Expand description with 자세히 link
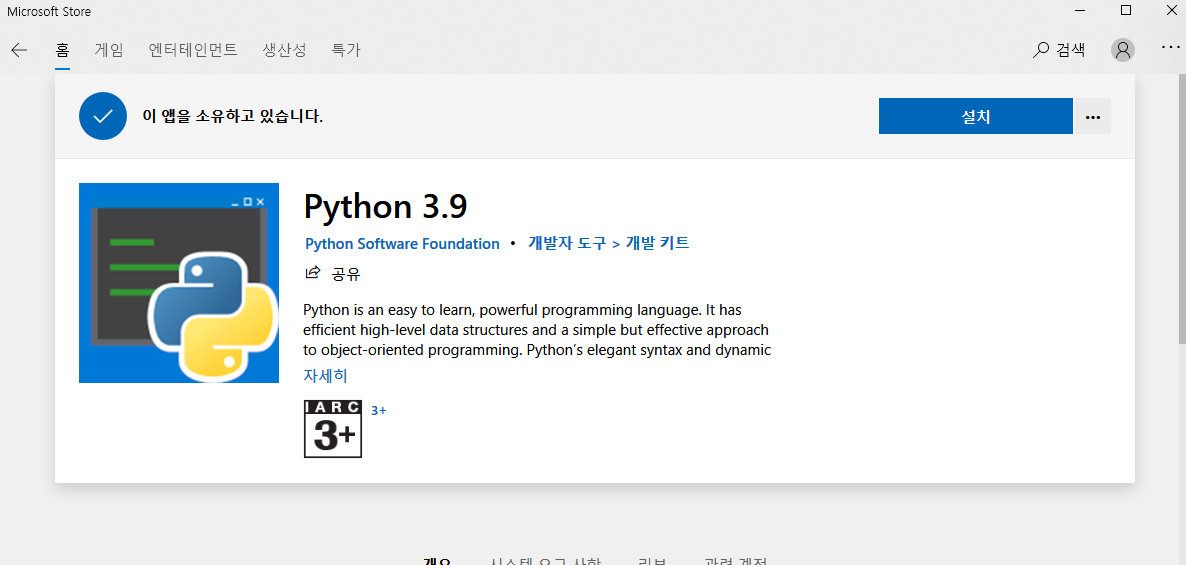 point(325,375)
